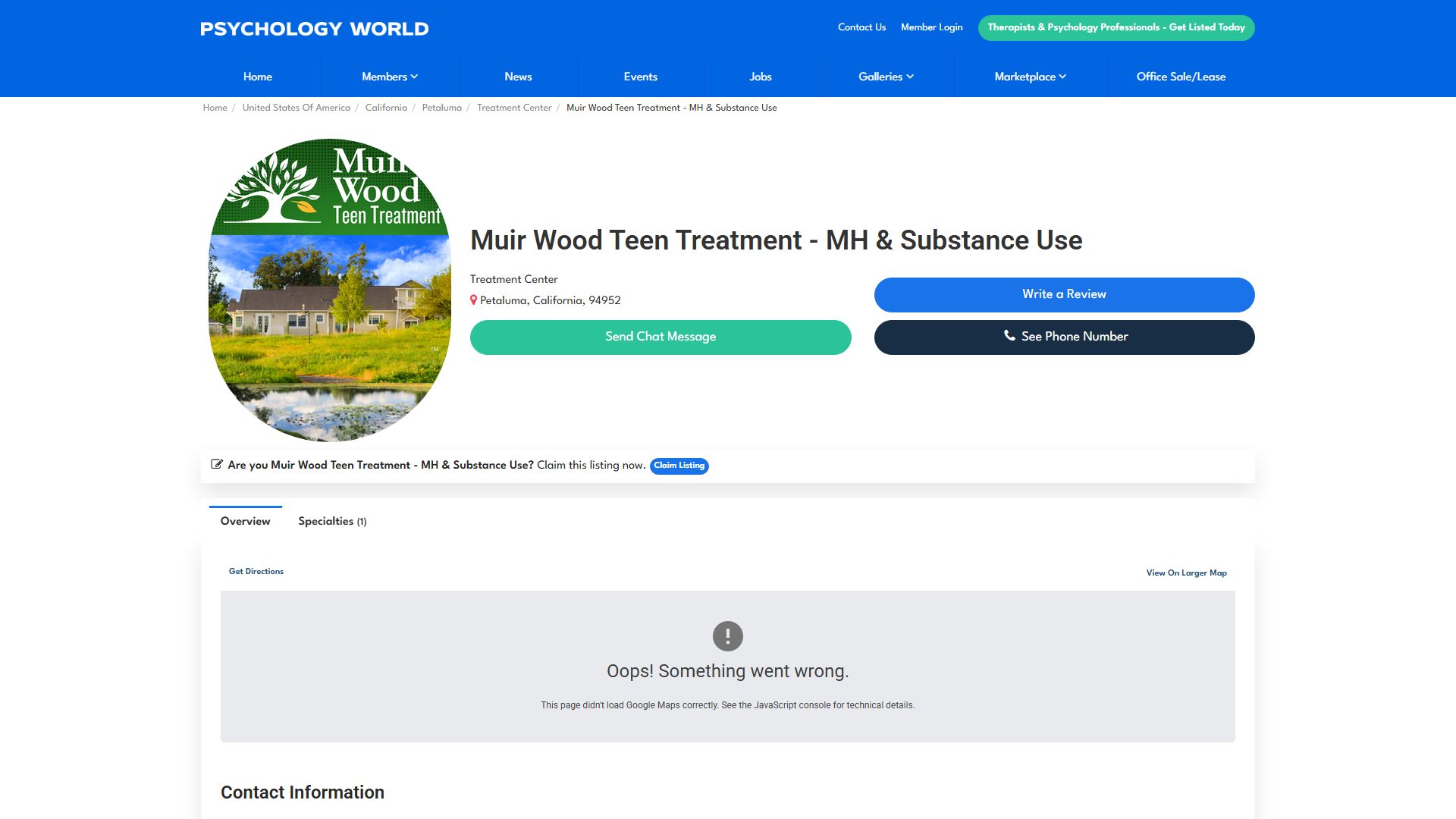Click the Petaluma, California, 94952 address

coord(551,300)
